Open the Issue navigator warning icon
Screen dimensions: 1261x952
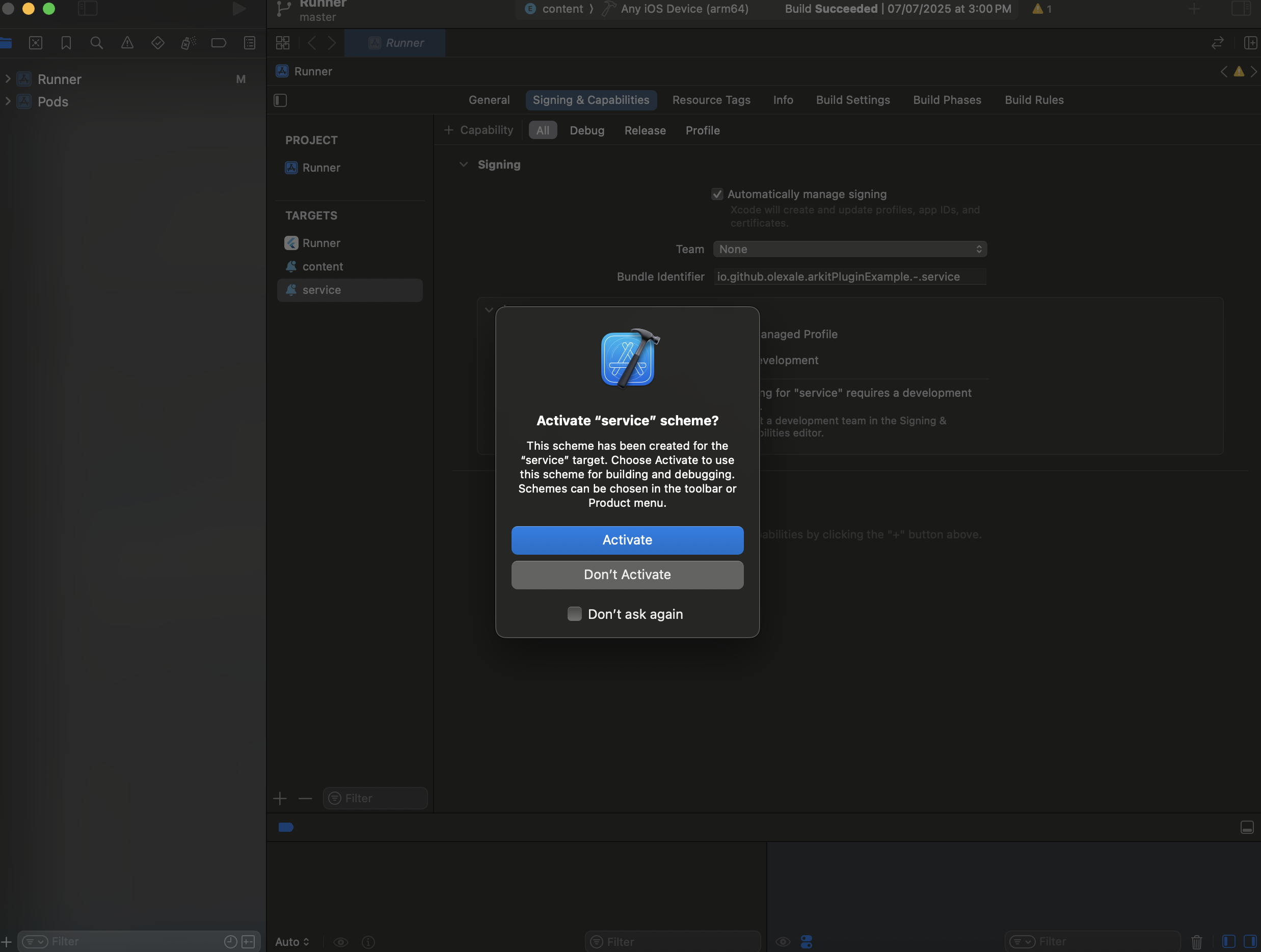point(127,43)
